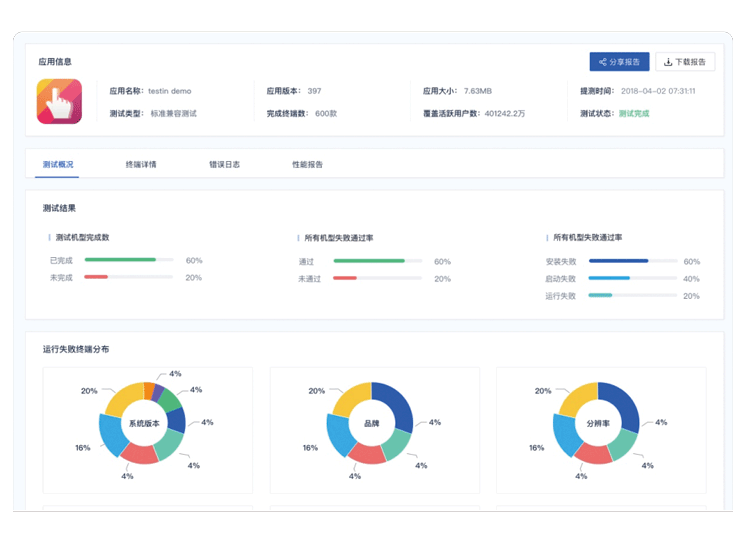Click the 运行失败终端分布 section heading
Screen dimensions: 750x550
[76, 349]
